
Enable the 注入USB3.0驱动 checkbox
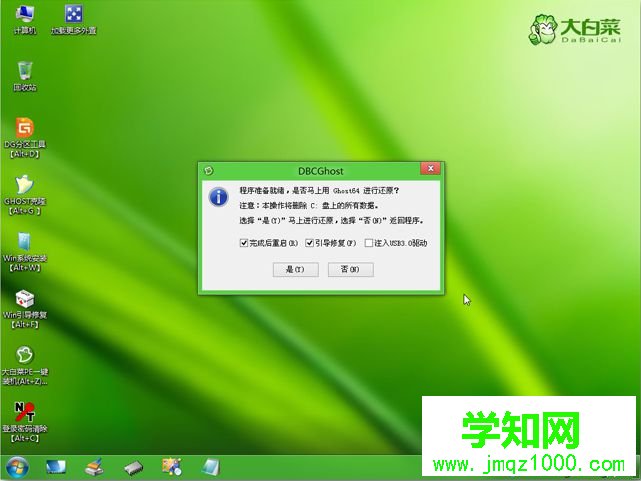pos(369,243)
